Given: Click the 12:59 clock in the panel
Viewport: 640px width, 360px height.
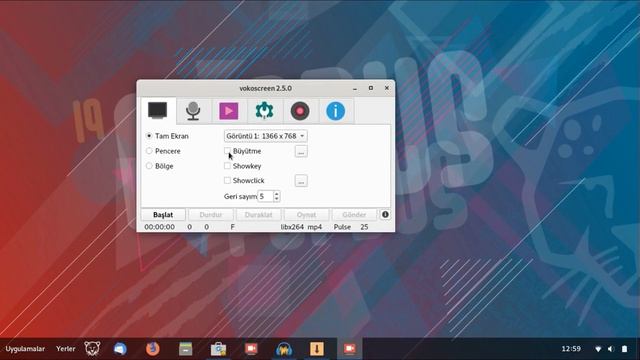Looking at the screenshot, I should coord(571,349).
